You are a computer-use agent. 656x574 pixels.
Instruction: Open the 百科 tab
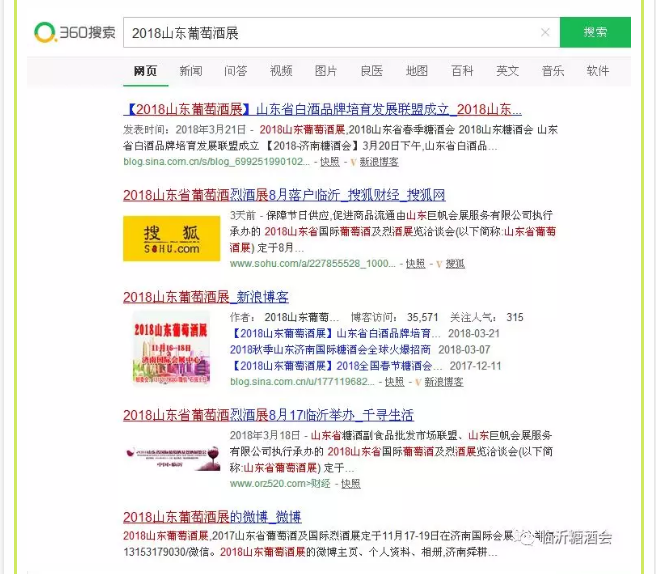[462, 71]
